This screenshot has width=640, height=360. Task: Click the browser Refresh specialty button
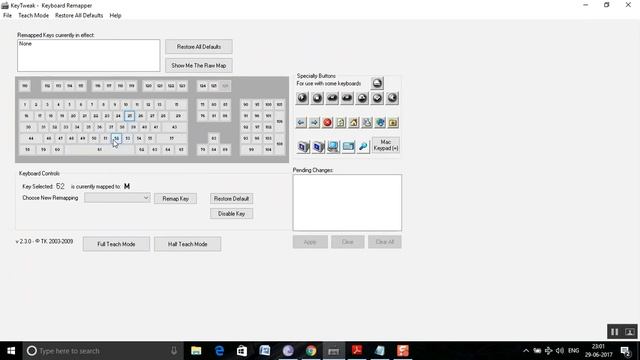[340, 122]
